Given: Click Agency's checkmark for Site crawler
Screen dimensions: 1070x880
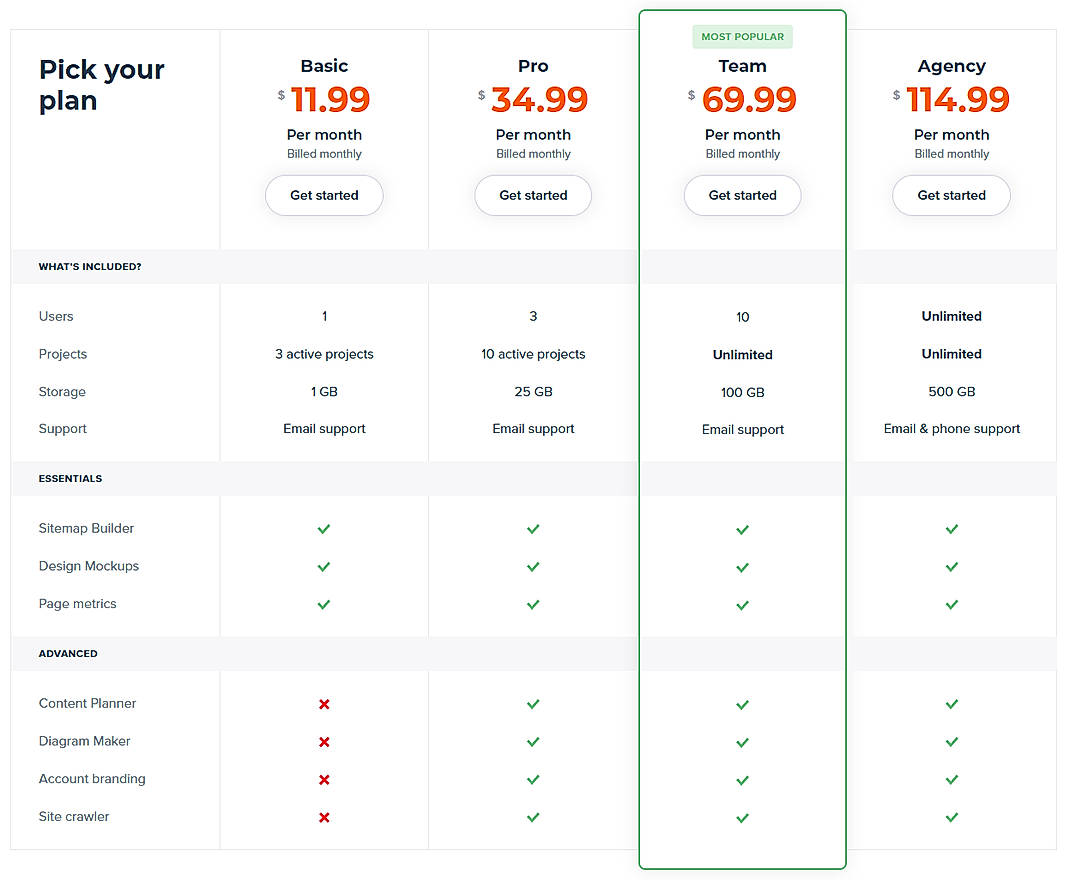Looking at the screenshot, I should point(951,817).
